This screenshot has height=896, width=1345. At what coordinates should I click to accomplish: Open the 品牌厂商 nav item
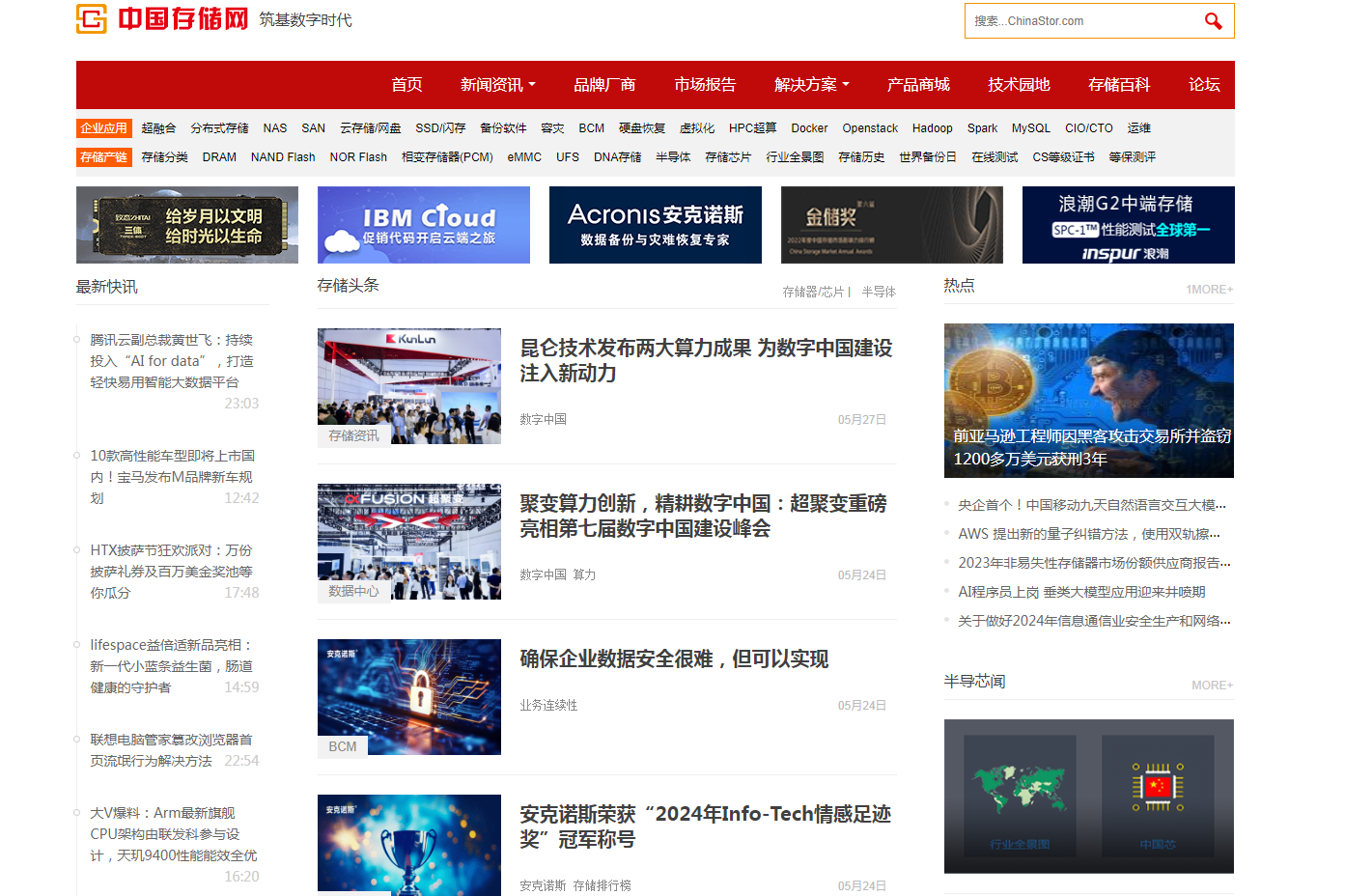(604, 85)
